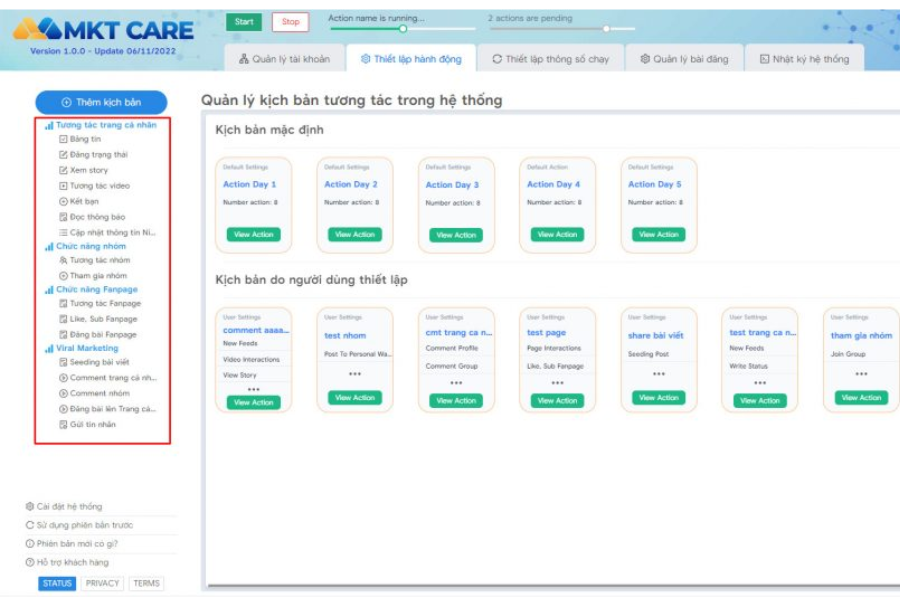Click the Sử dụng phiên bản trước refresh icon

tap(30, 525)
